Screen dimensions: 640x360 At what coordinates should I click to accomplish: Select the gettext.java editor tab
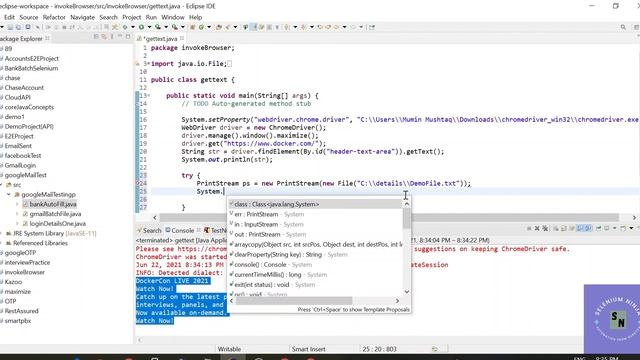click(x=160, y=38)
